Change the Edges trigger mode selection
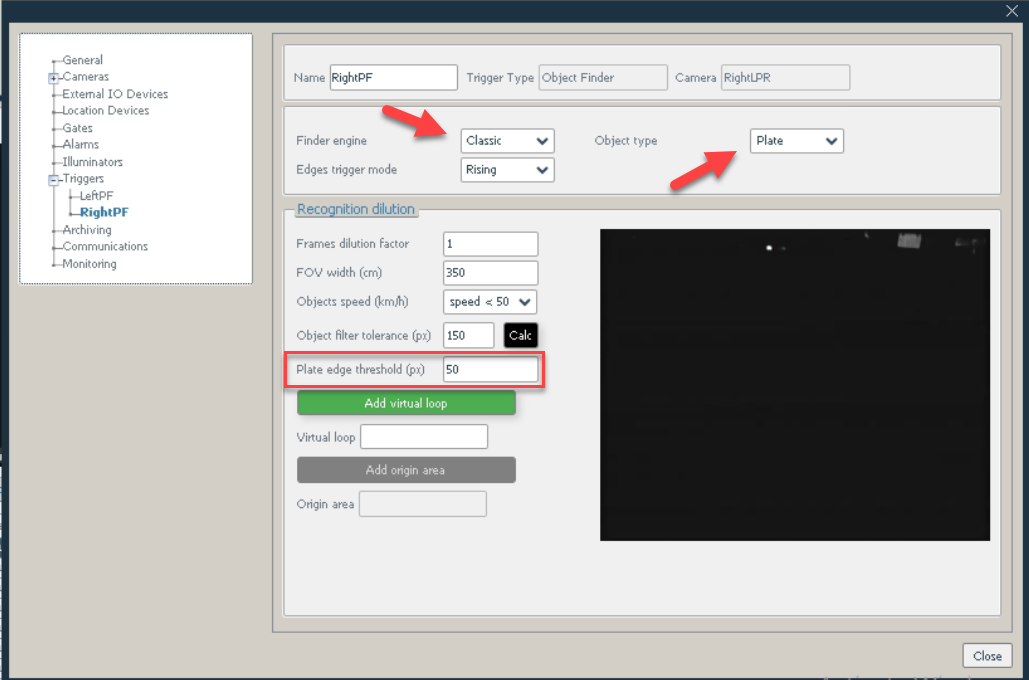Viewport: 1029px width, 680px height. (506, 170)
